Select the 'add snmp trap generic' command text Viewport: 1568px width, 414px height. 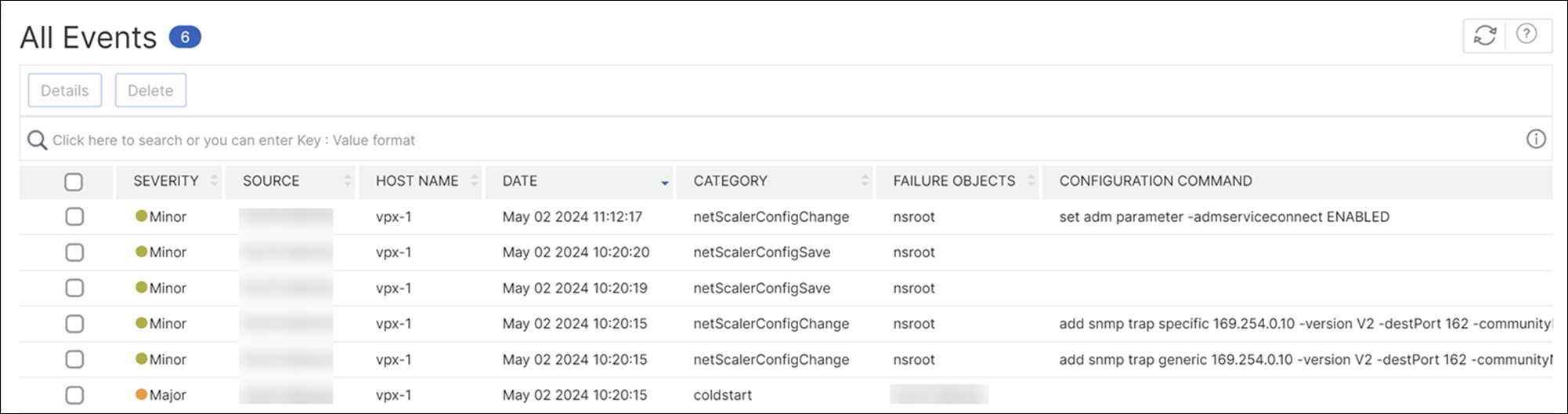click(1305, 360)
